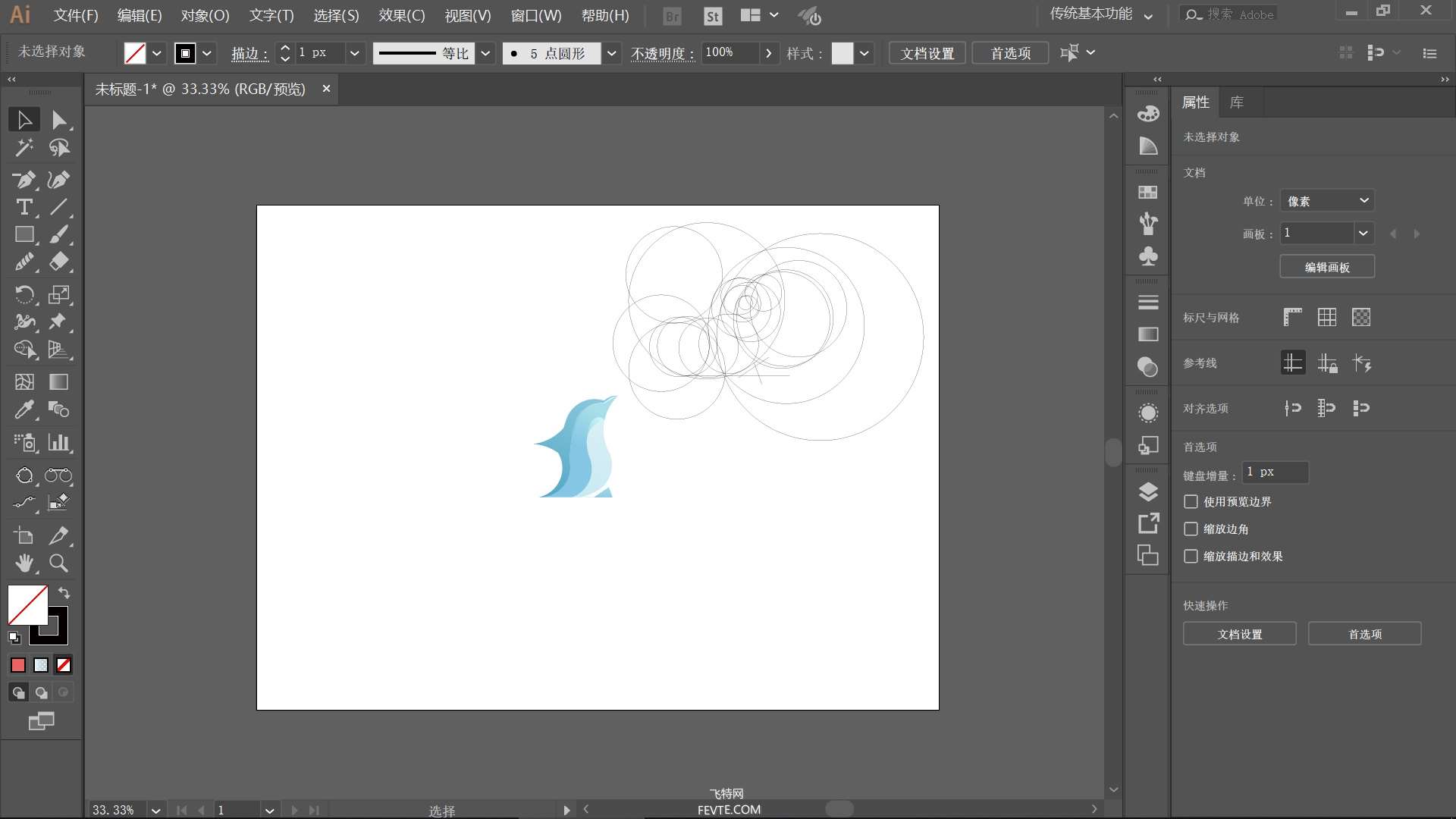Open the 效果(C) menu
This screenshot has height=819, width=1456.
tap(402, 15)
